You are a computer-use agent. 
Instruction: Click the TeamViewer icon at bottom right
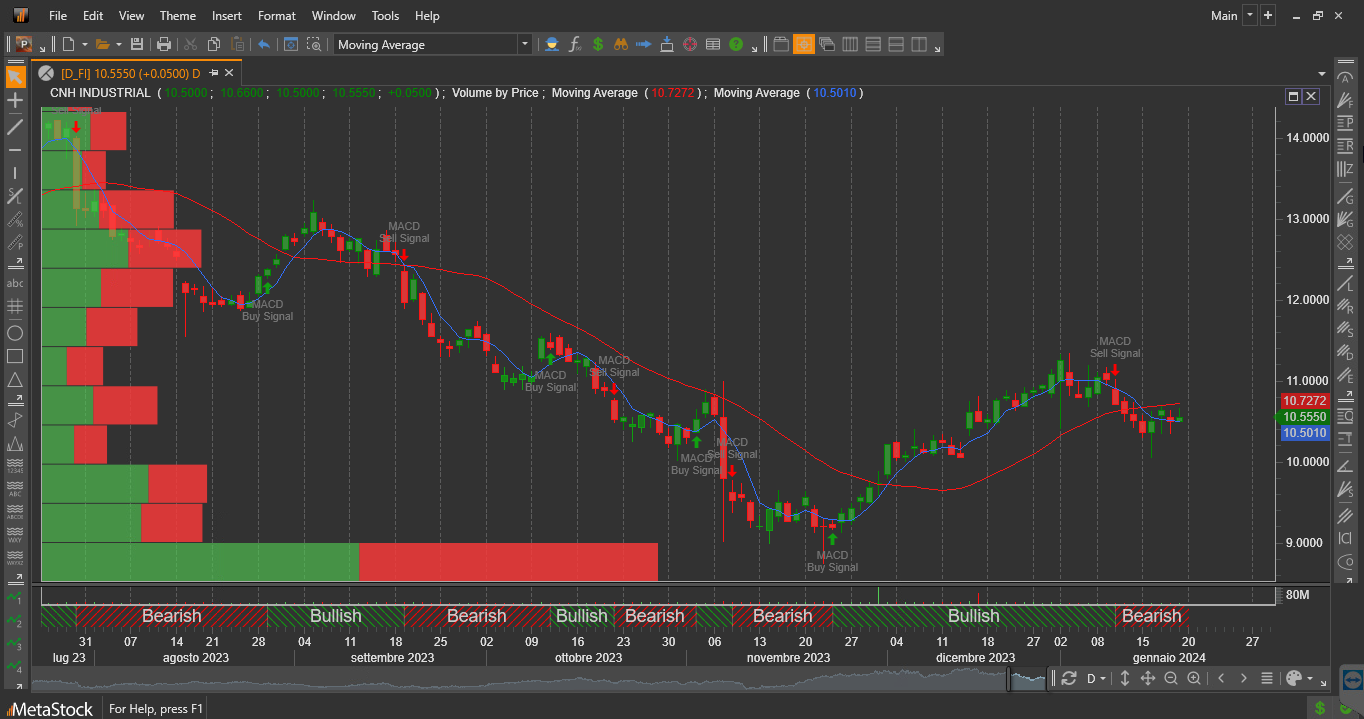(x=1351, y=680)
